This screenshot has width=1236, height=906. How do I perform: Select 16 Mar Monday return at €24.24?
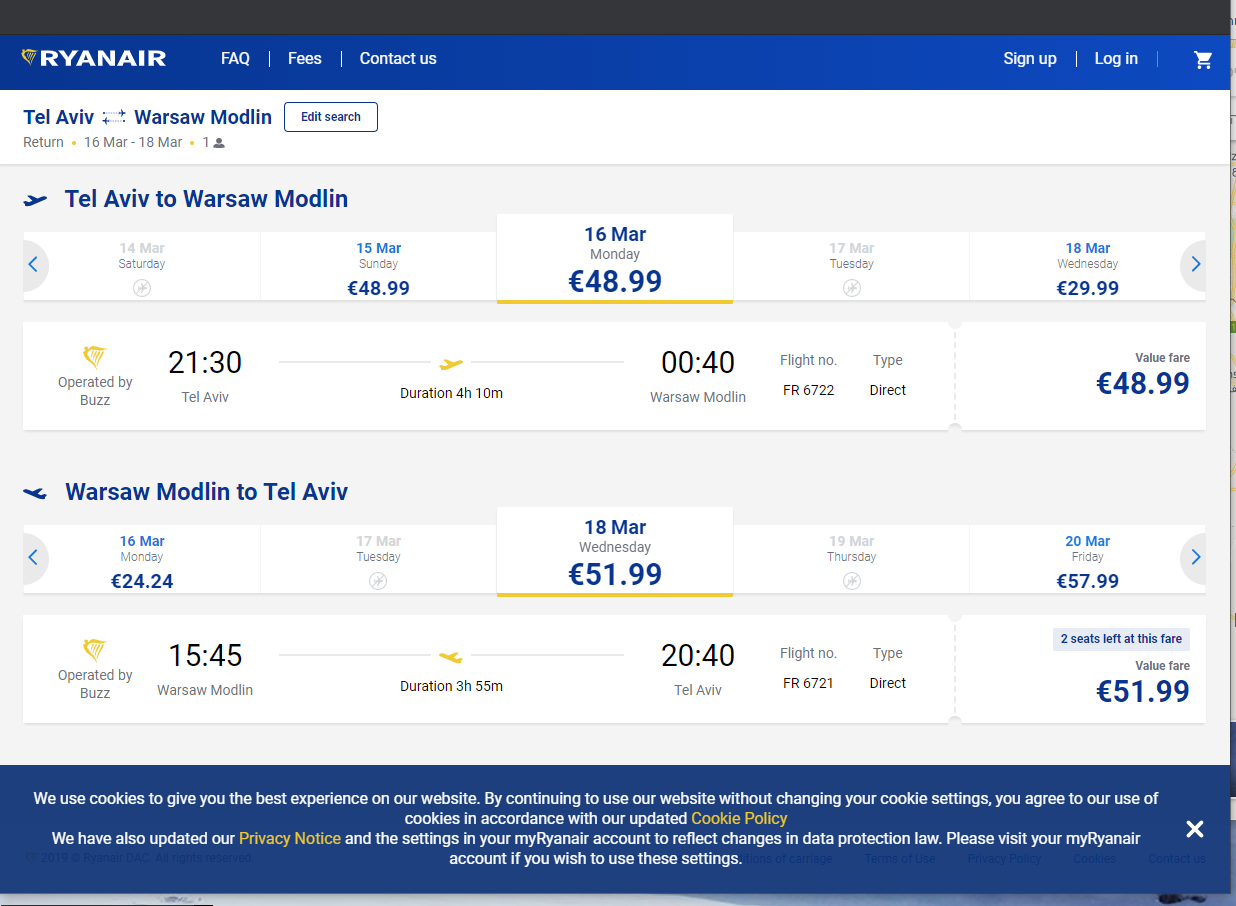[x=142, y=561]
